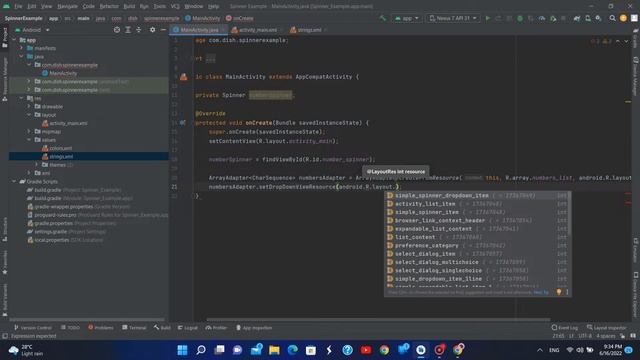Click the Project vertical side tab
This screenshot has width=640, height=360.
4,38
